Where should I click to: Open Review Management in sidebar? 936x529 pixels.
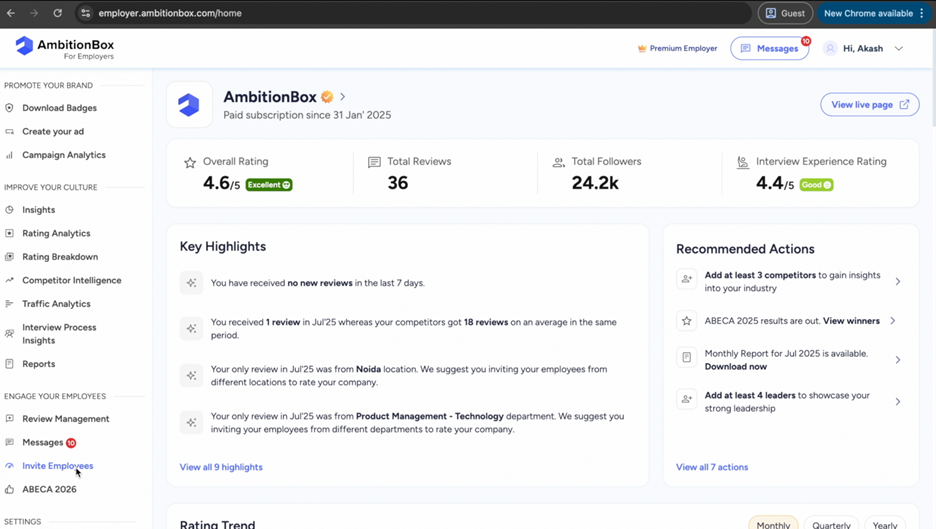coord(66,419)
